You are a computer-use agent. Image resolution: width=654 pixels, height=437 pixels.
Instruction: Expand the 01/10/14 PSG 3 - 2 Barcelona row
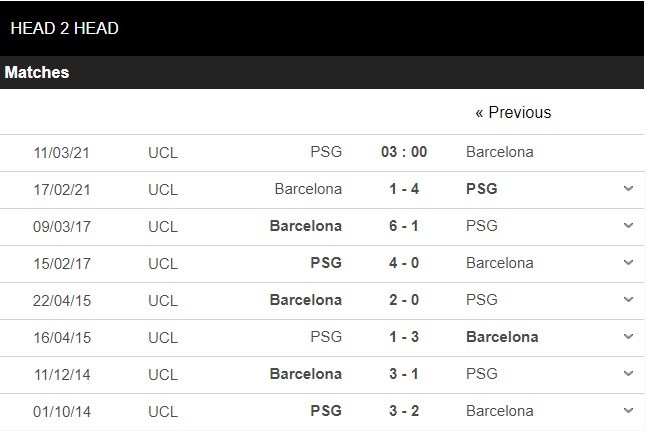pyautogui.click(x=628, y=410)
